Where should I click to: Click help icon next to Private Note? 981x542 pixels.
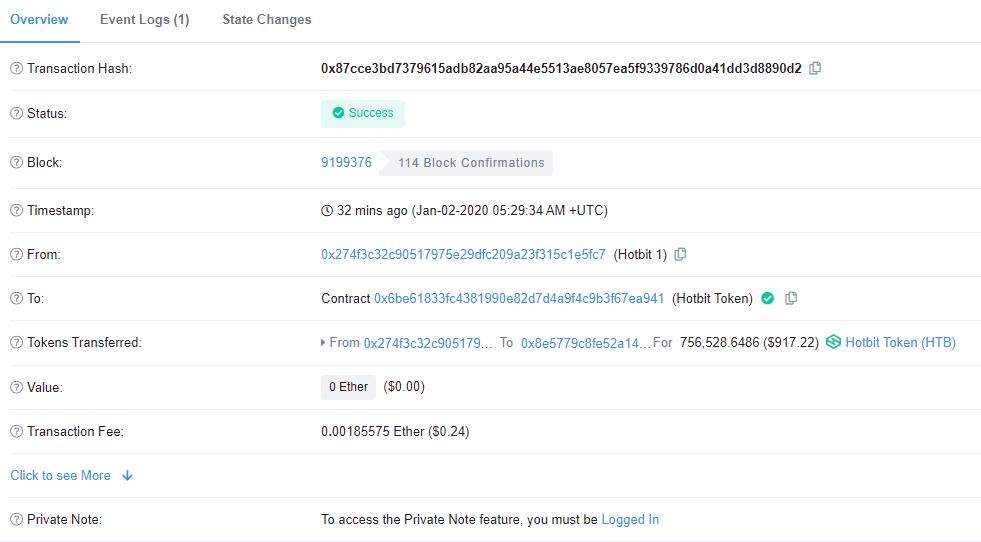tap(16, 519)
